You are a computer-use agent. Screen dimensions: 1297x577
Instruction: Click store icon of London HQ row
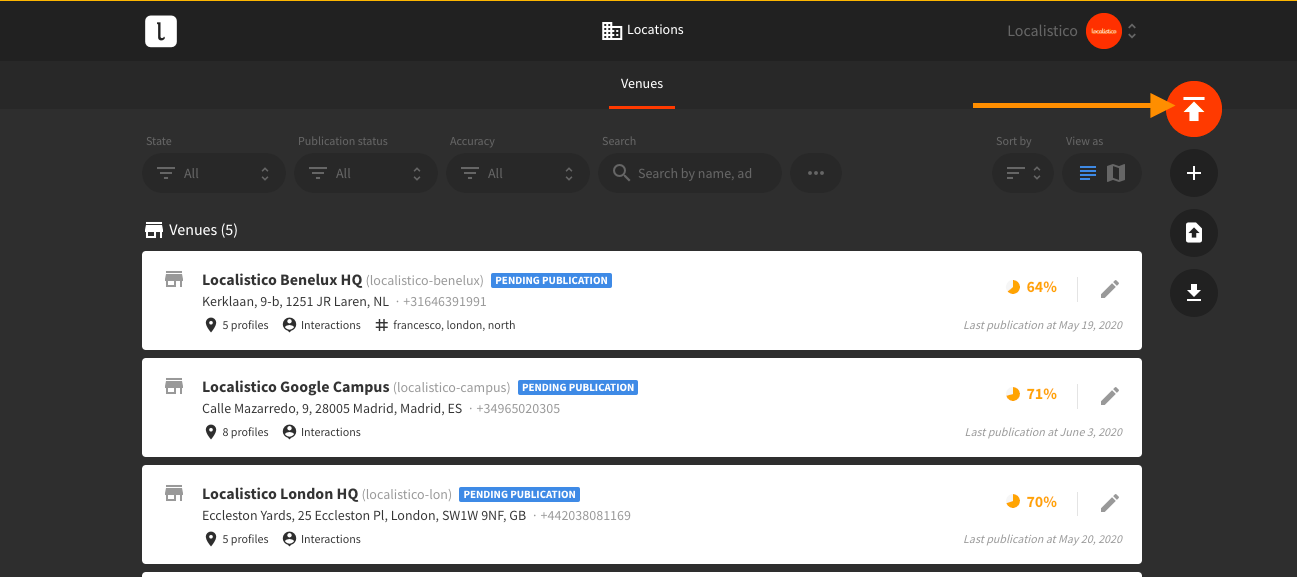174,493
